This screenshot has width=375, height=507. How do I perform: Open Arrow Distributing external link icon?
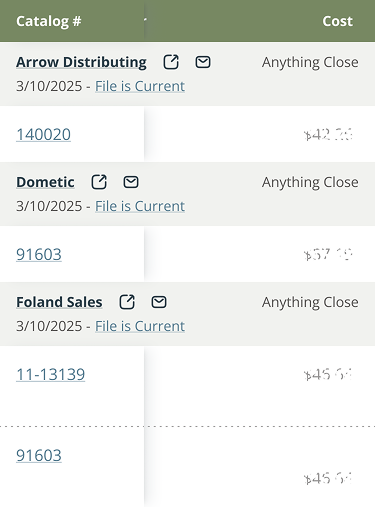point(171,62)
